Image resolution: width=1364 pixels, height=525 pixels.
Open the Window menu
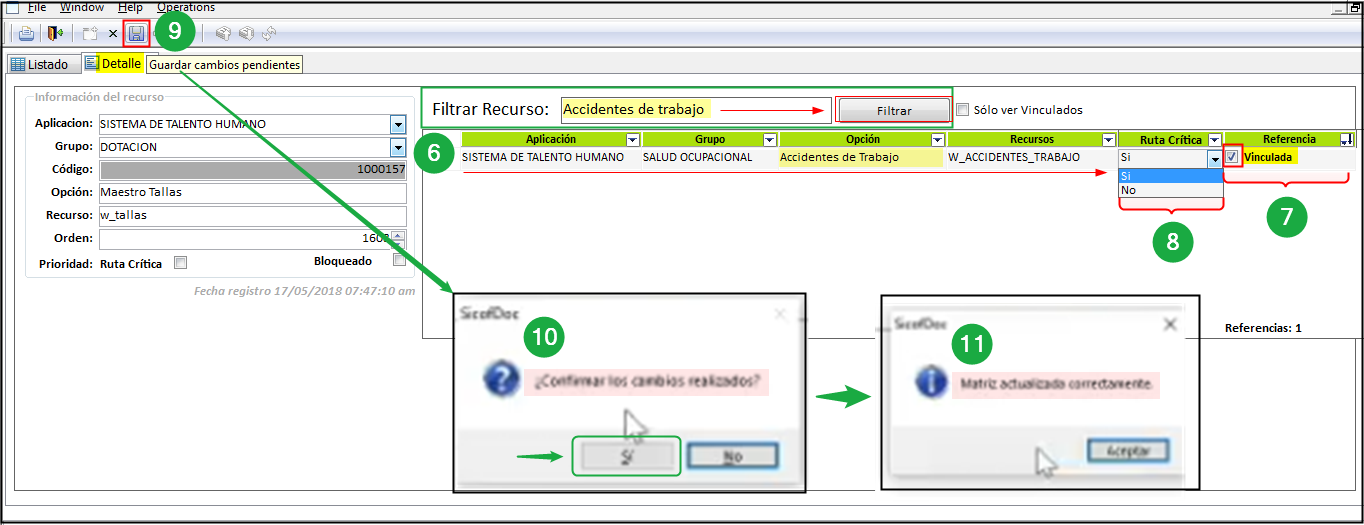coord(82,7)
